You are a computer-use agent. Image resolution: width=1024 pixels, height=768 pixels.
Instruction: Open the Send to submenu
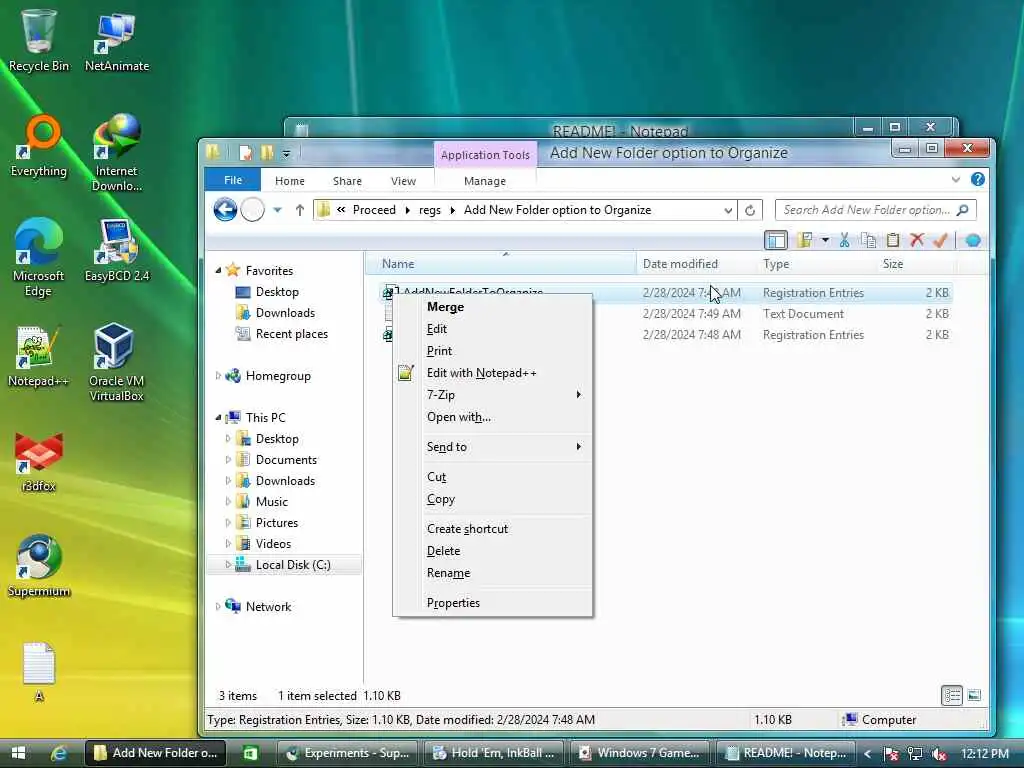click(492, 447)
